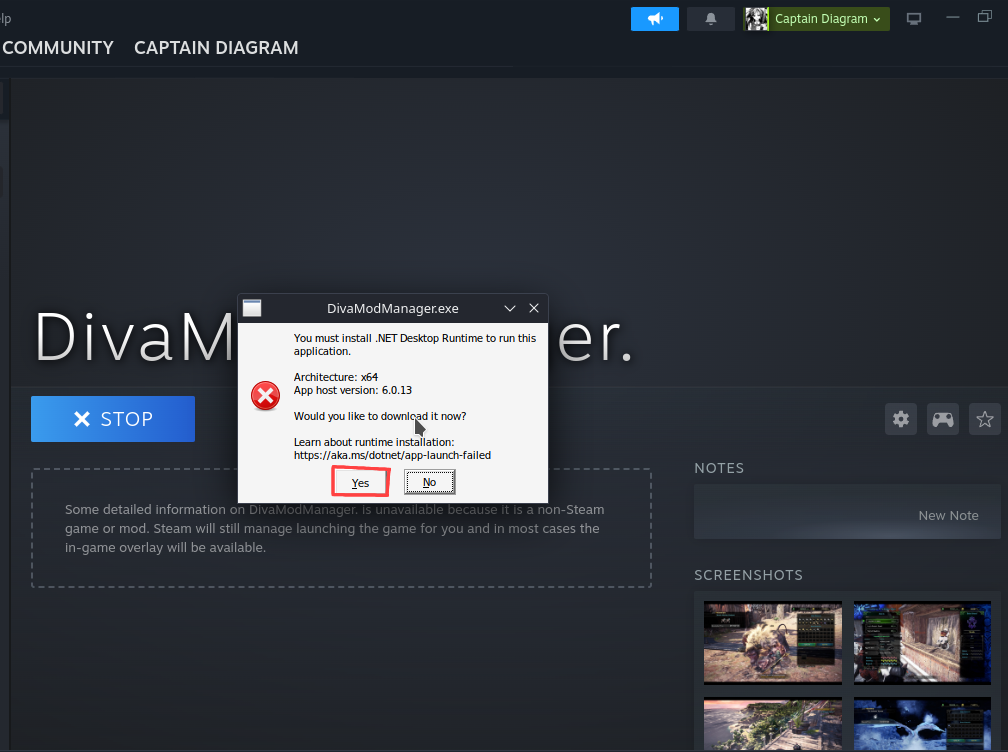Open the first monster battle screenshot thumbnail
Screen dimensions: 1008x752
click(x=773, y=643)
